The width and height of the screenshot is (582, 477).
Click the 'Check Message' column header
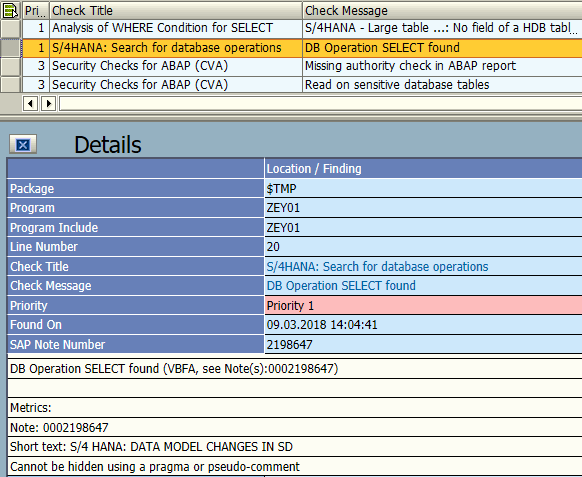(x=442, y=10)
